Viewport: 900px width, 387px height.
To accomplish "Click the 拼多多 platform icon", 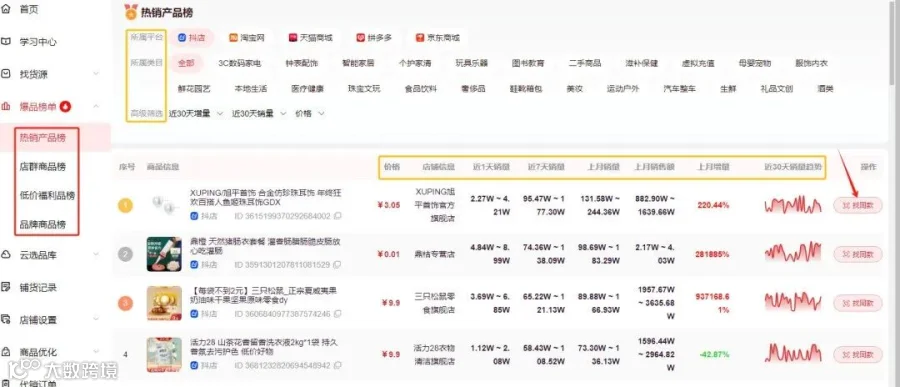I will [360, 38].
